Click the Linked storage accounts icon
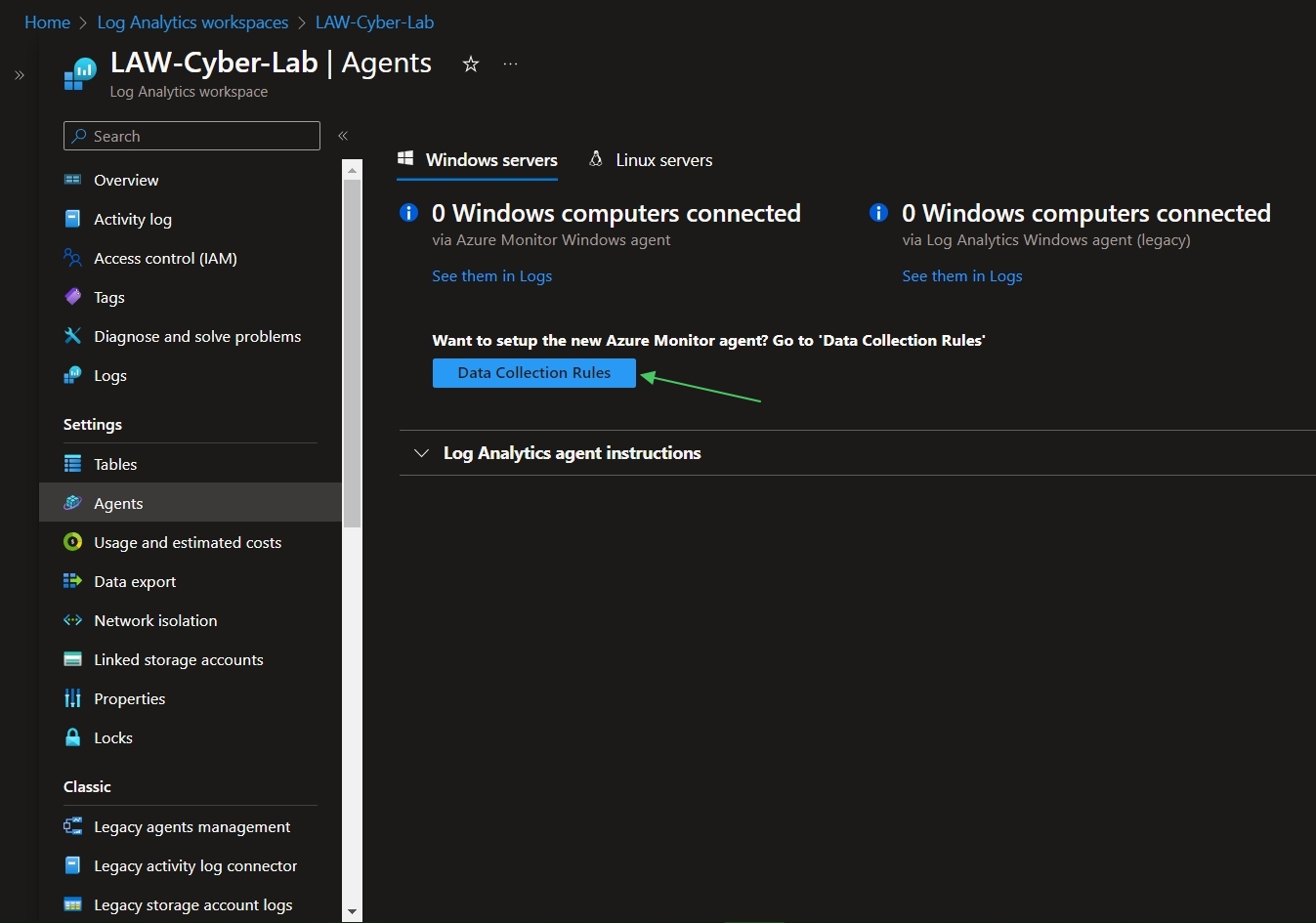1316x923 pixels. pyautogui.click(x=72, y=659)
